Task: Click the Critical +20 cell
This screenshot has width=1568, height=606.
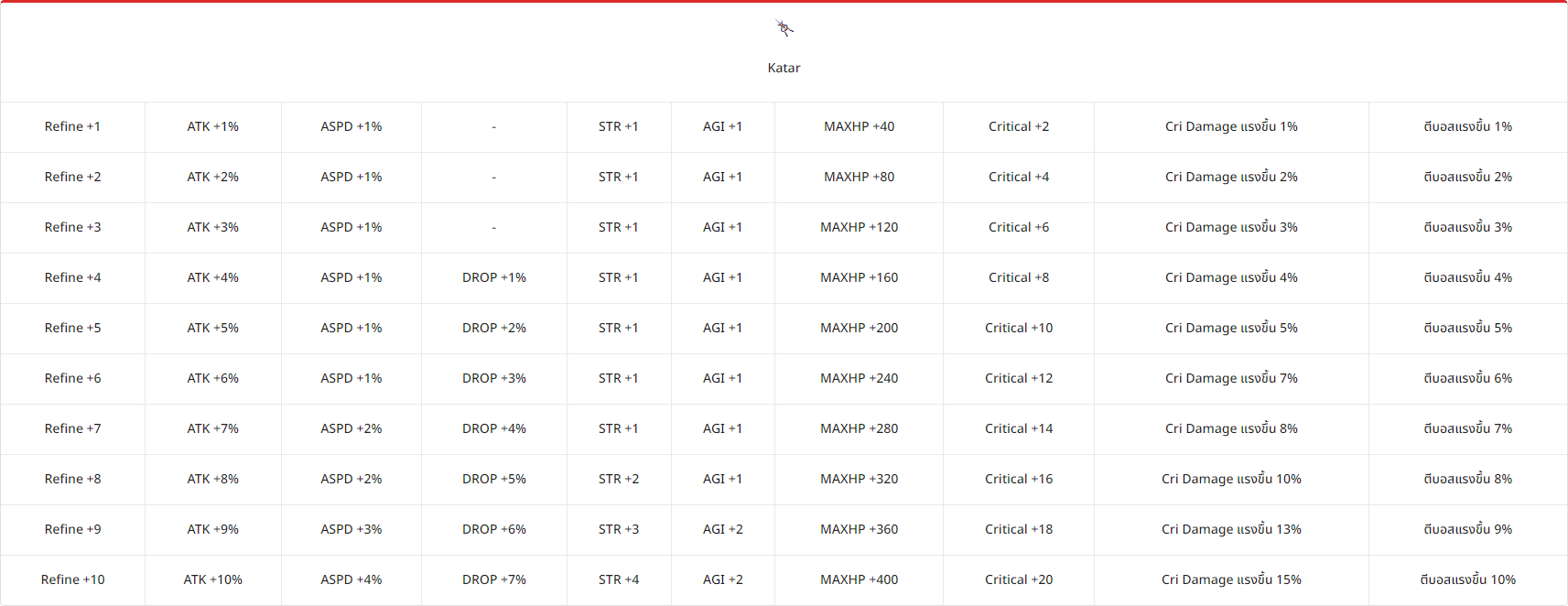Action: (1018, 579)
